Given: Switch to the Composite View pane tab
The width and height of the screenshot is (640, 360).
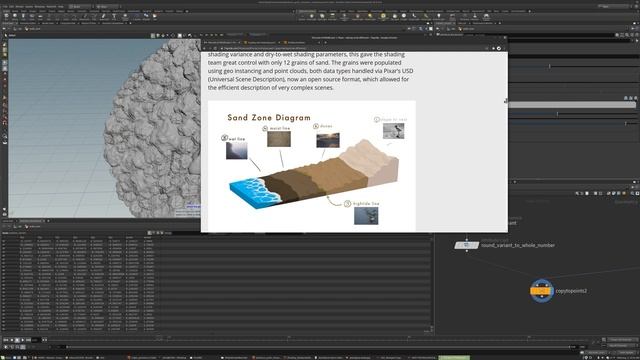Looking at the screenshot, I should coord(68,23).
